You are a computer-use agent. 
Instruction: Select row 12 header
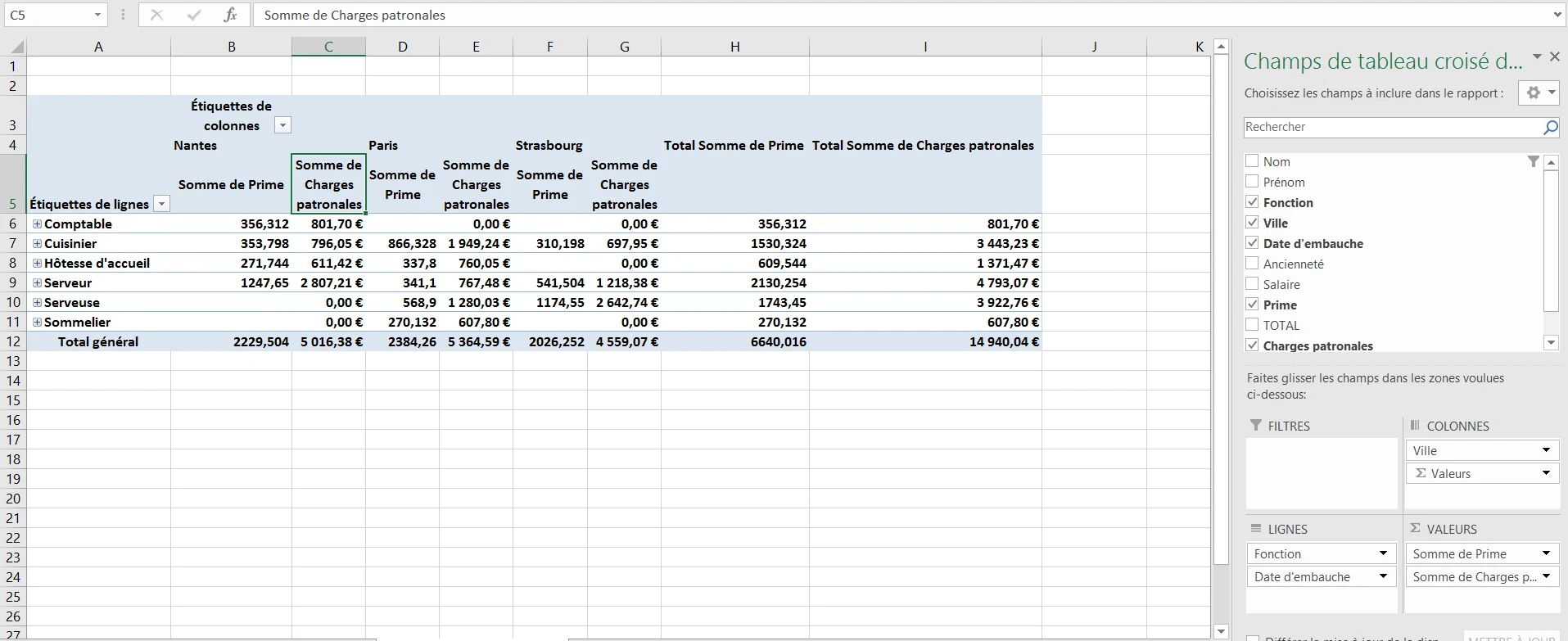click(x=13, y=341)
